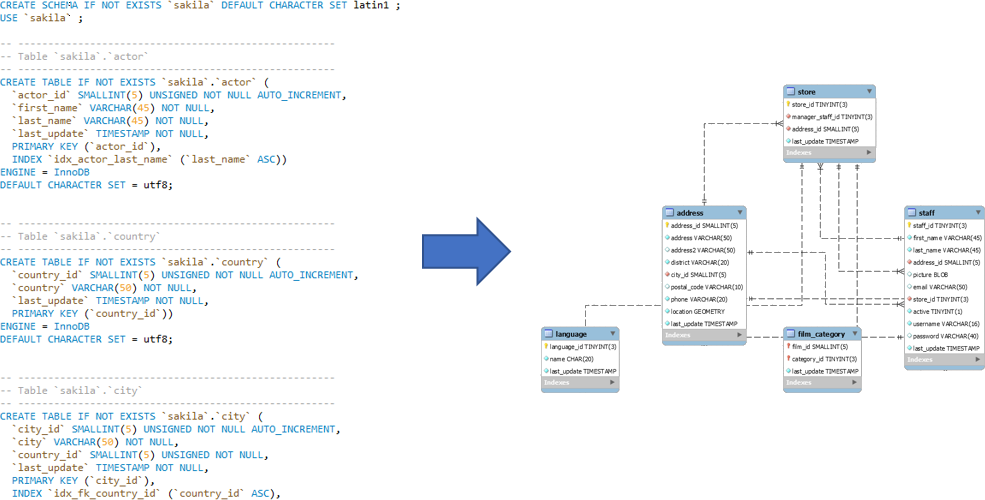Select the location GEOMETRY column in address
The width and height of the screenshot is (985, 500).
[x=697, y=312]
